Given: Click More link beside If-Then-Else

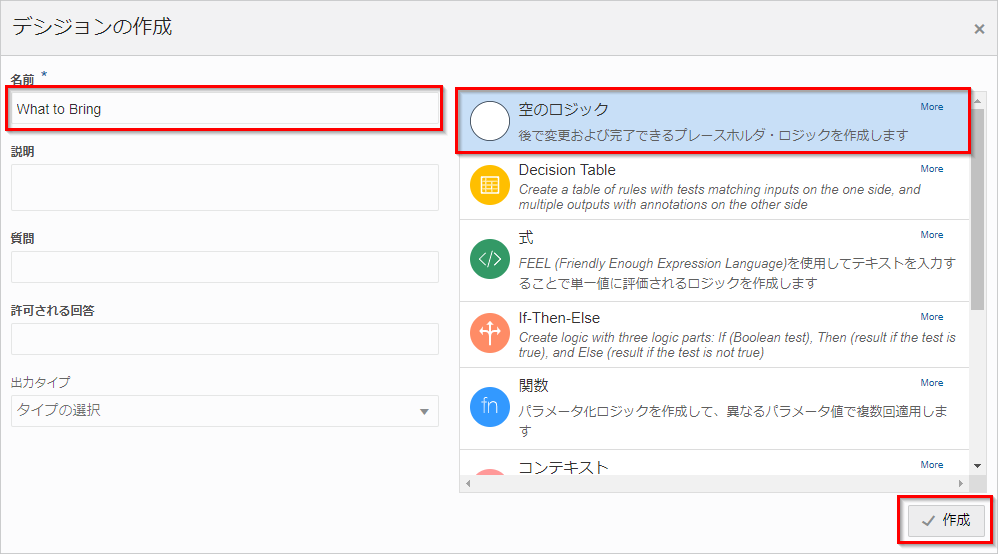Looking at the screenshot, I should click(931, 317).
